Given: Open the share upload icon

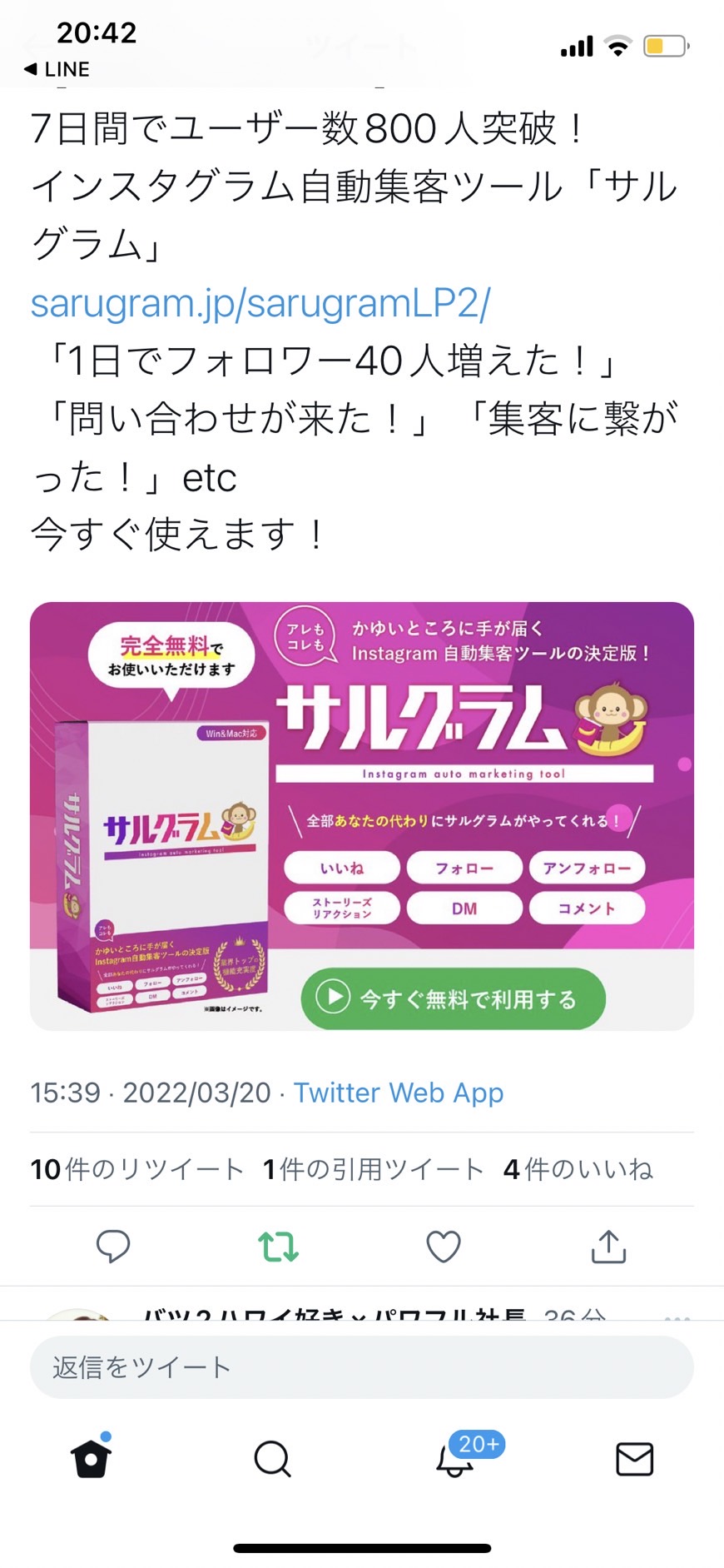Looking at the screenshot, I should (608, 1247).
